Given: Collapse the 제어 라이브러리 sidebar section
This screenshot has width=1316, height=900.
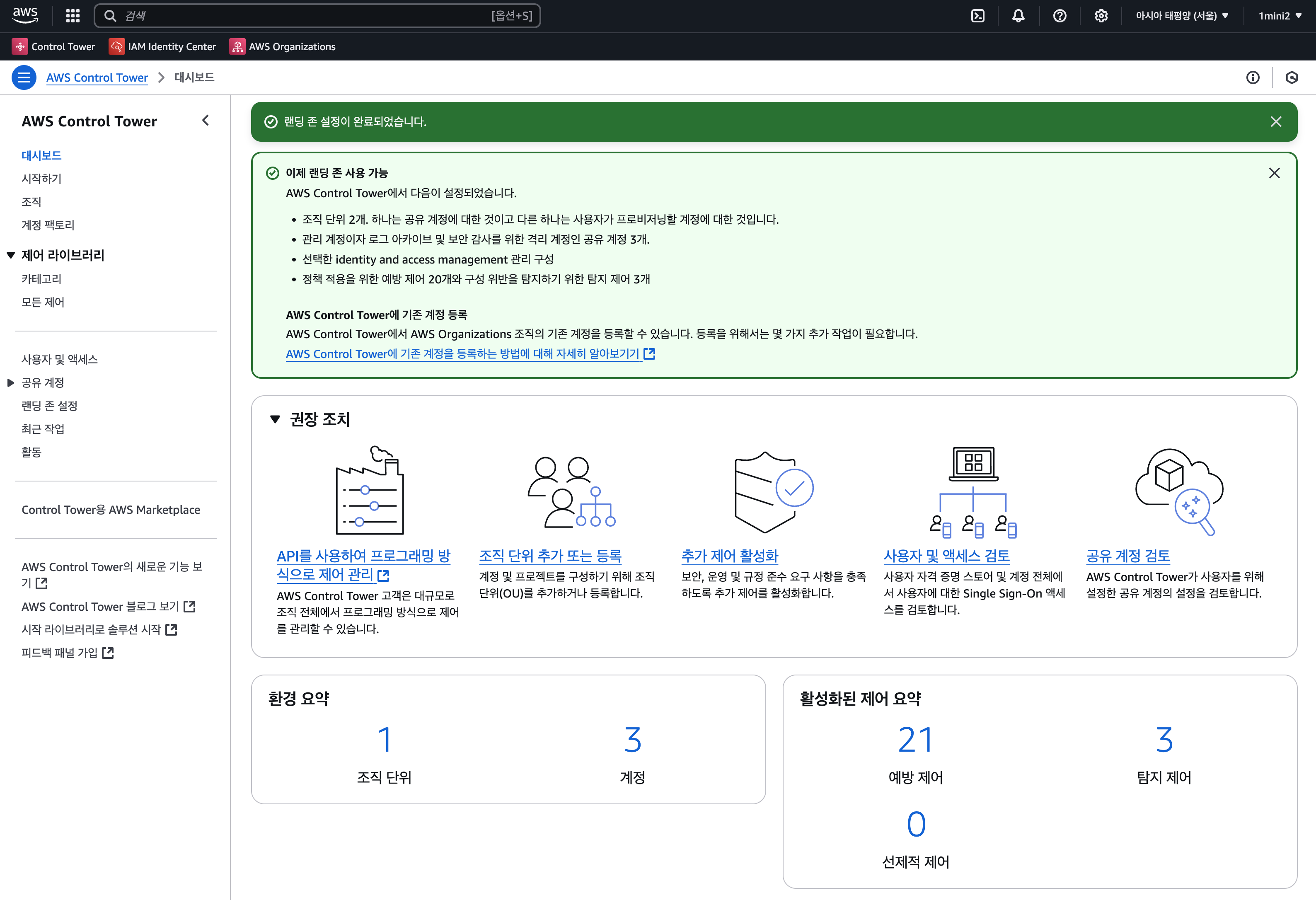Looking at the screenshot, I should [x=11, y=255].
